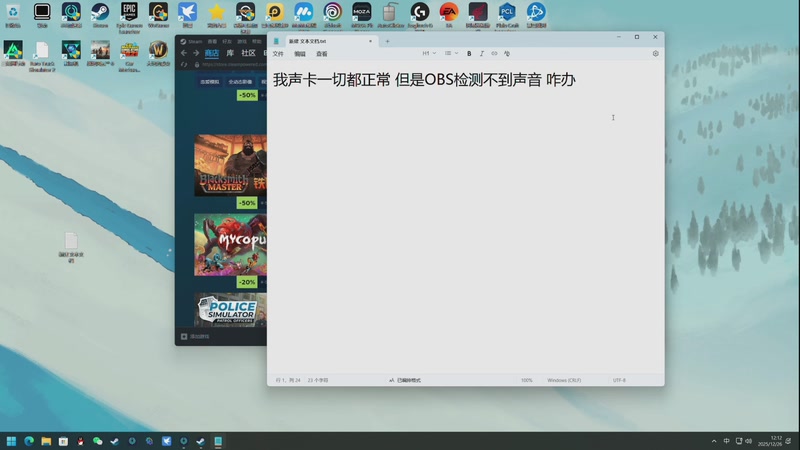This screenshot has height=450, width=800.
Task: Open the volume control in system tray
Action: 748,441
